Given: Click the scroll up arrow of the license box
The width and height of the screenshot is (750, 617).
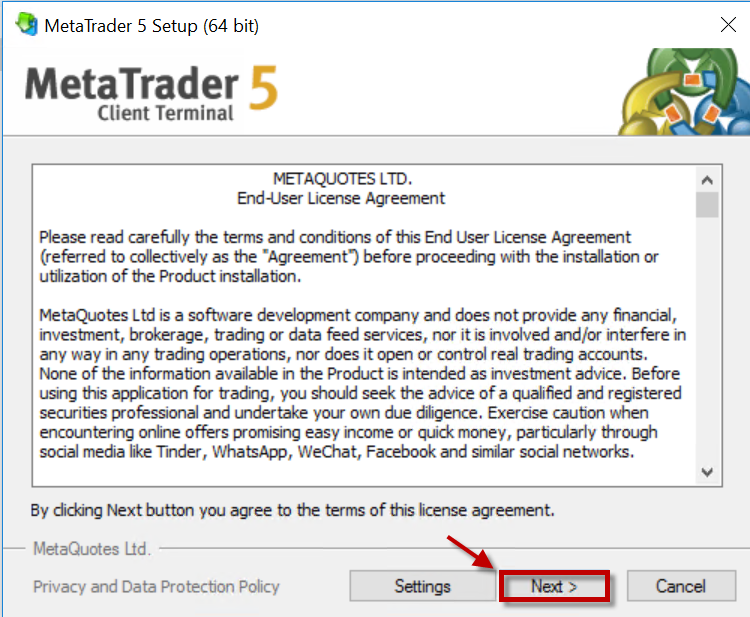Looking at the screenshot, I should pyautogui.click(x=707, y=180).
